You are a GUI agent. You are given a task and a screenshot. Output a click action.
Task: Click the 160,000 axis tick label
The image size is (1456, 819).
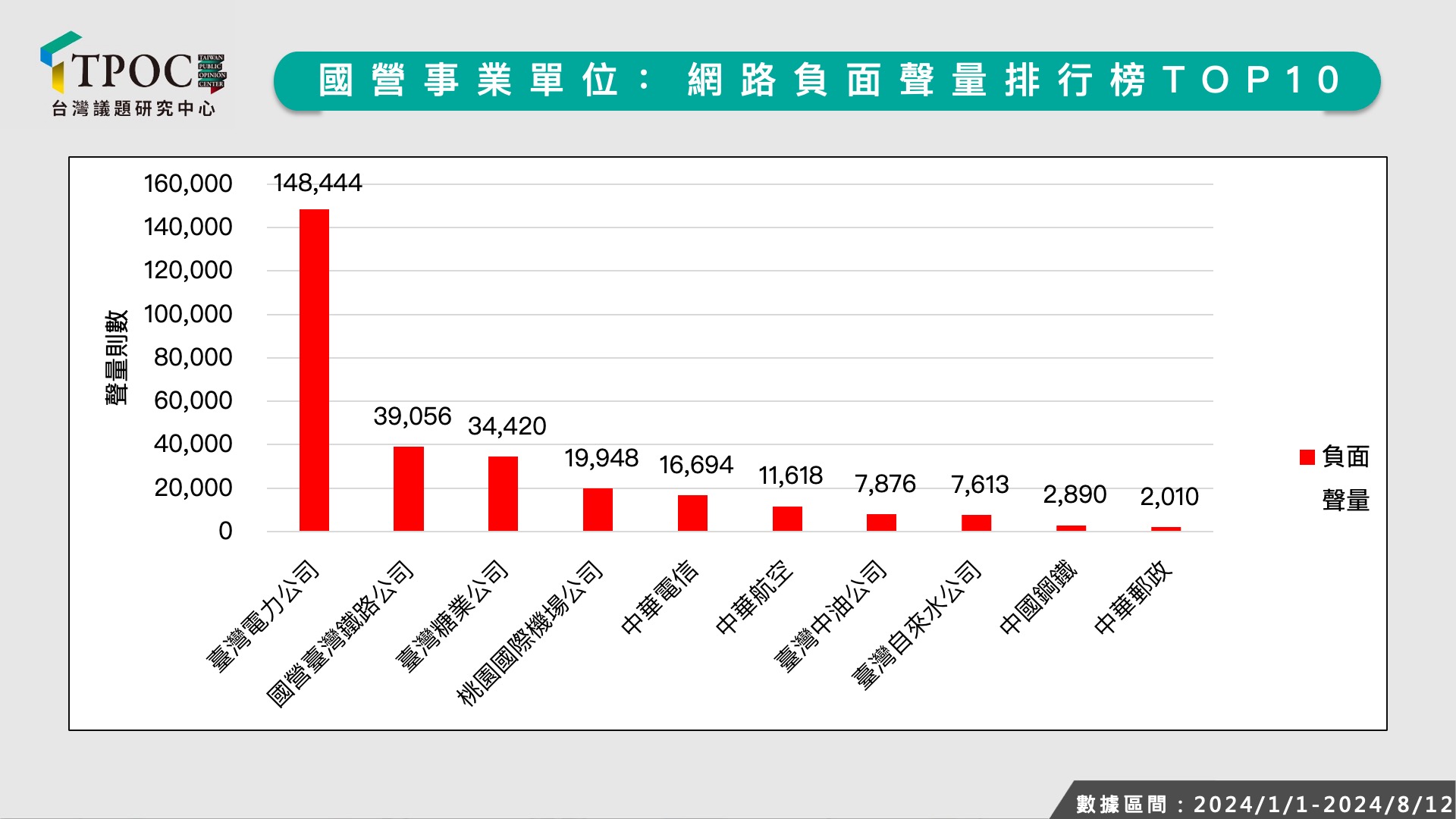(188, 184)
